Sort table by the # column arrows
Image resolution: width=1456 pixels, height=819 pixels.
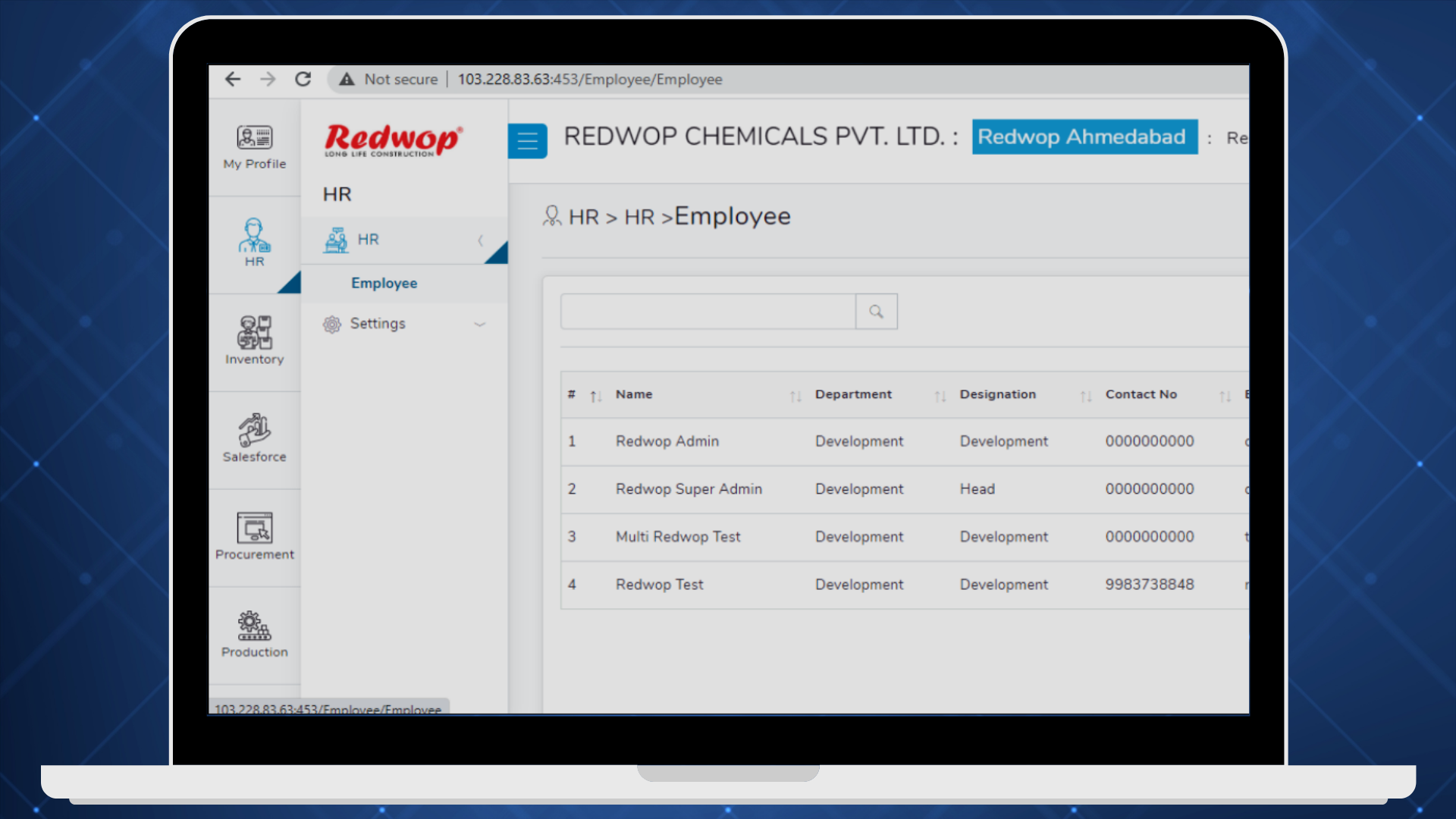[596, 396]
